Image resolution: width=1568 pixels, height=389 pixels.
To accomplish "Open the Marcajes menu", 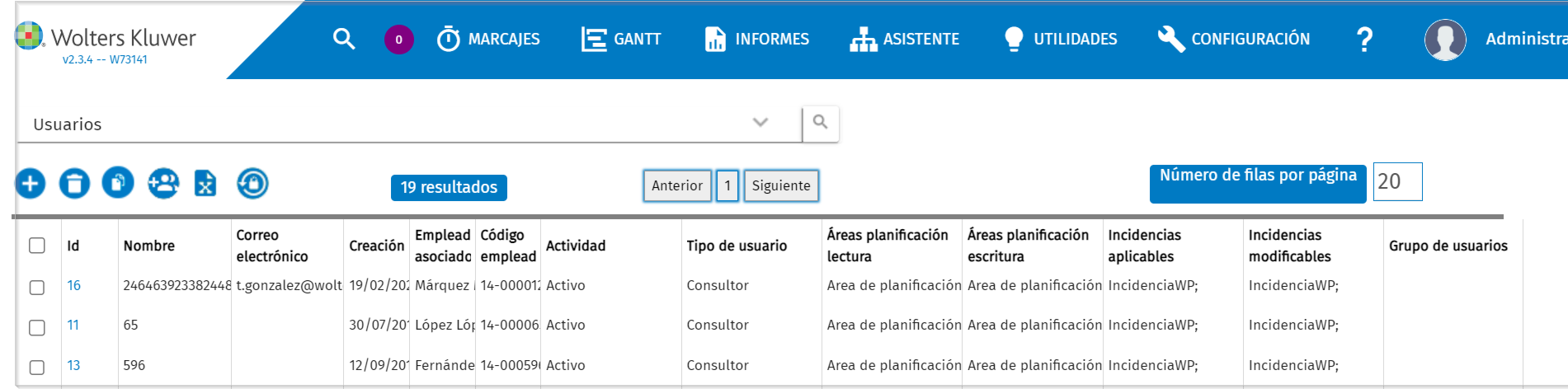I will pyautogui.click(x=488, y=39).
